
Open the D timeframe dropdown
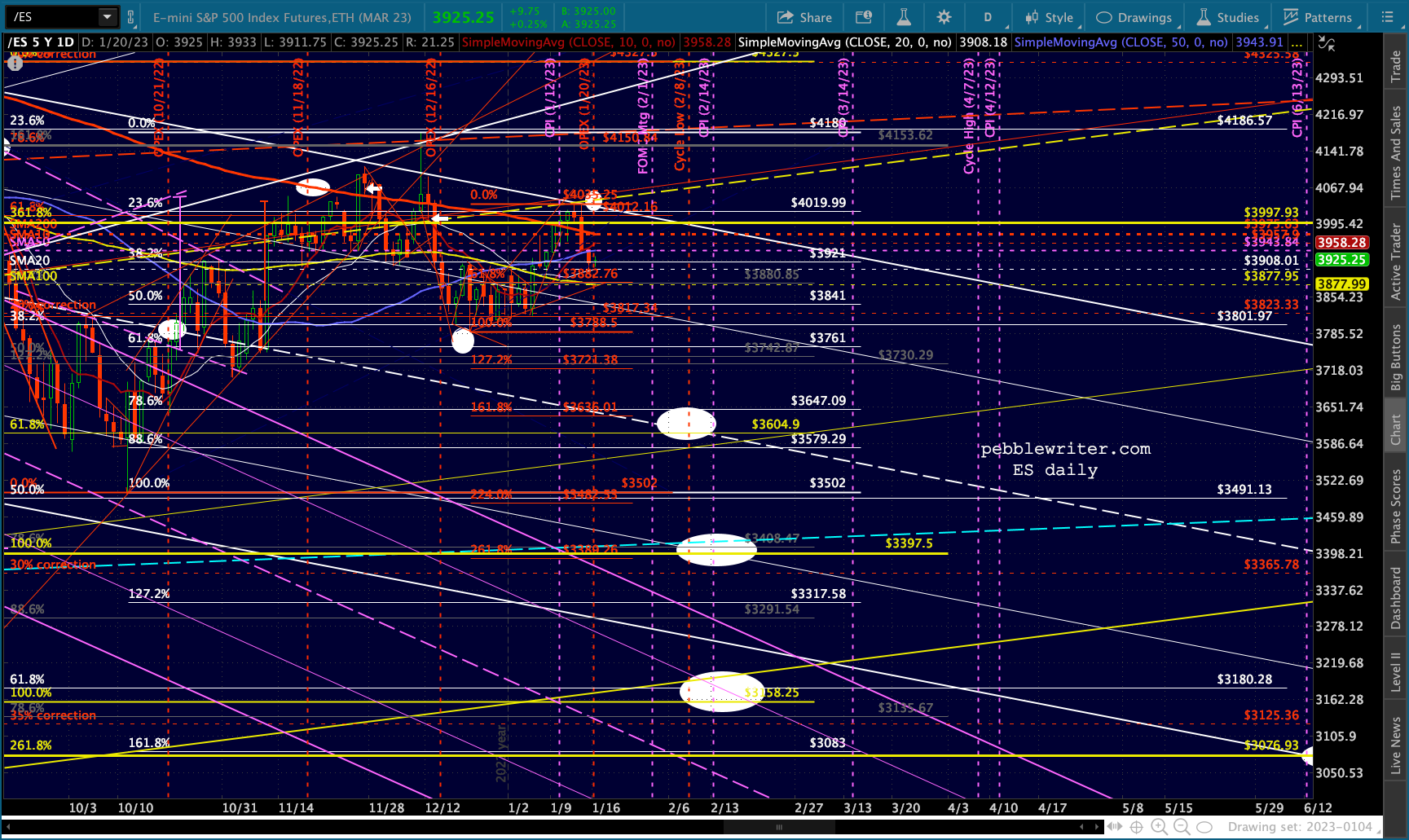pos(987,17)
